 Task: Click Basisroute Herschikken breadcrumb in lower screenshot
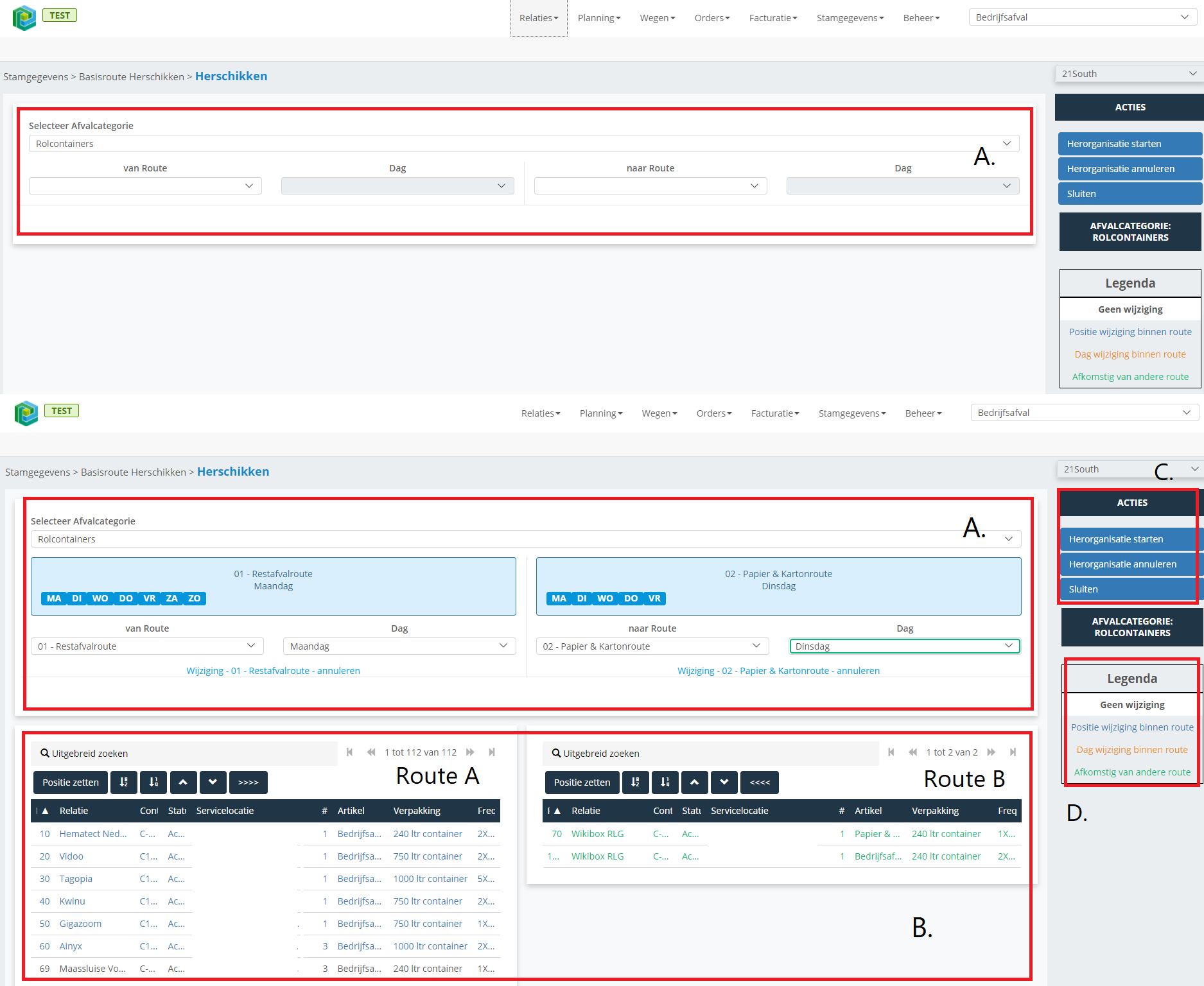pyautogui.click(x=134, y=472)
